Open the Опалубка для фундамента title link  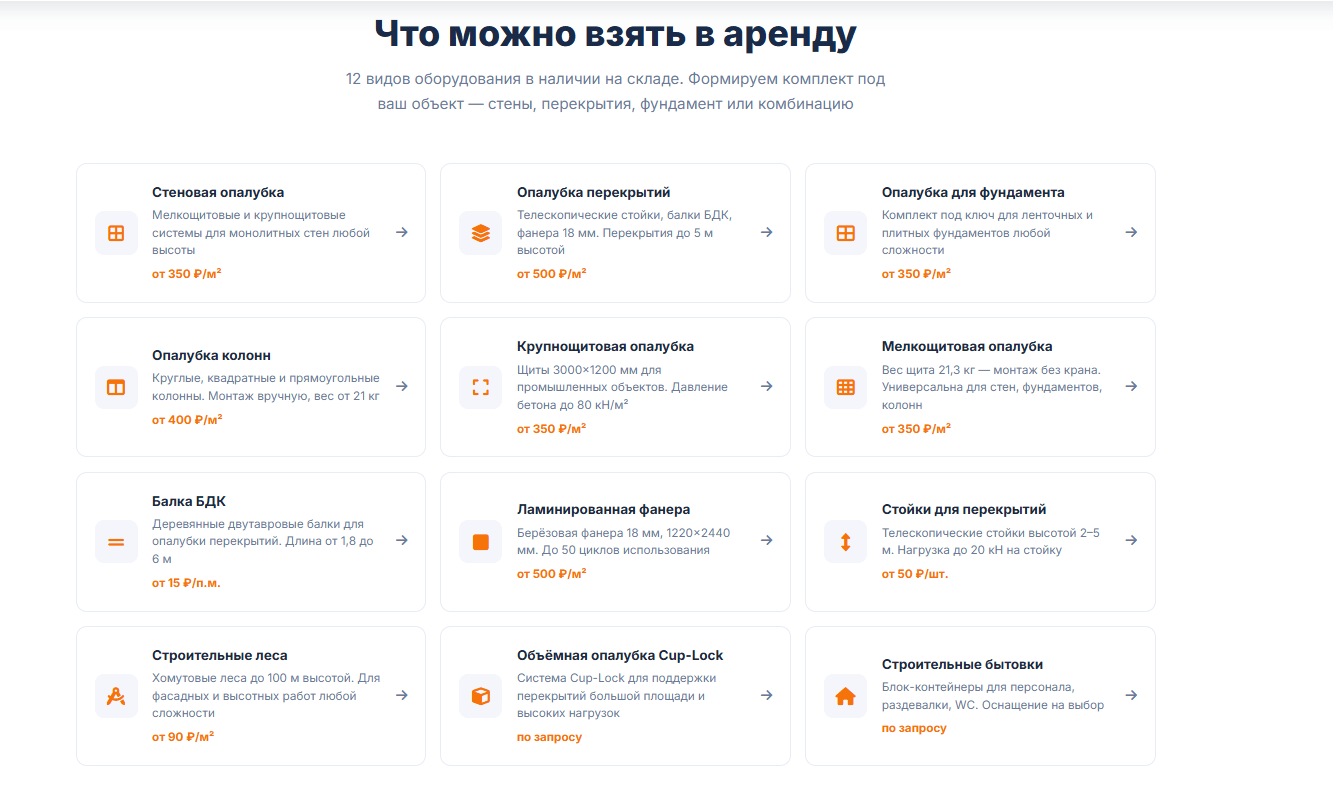[x=973, y=192]
